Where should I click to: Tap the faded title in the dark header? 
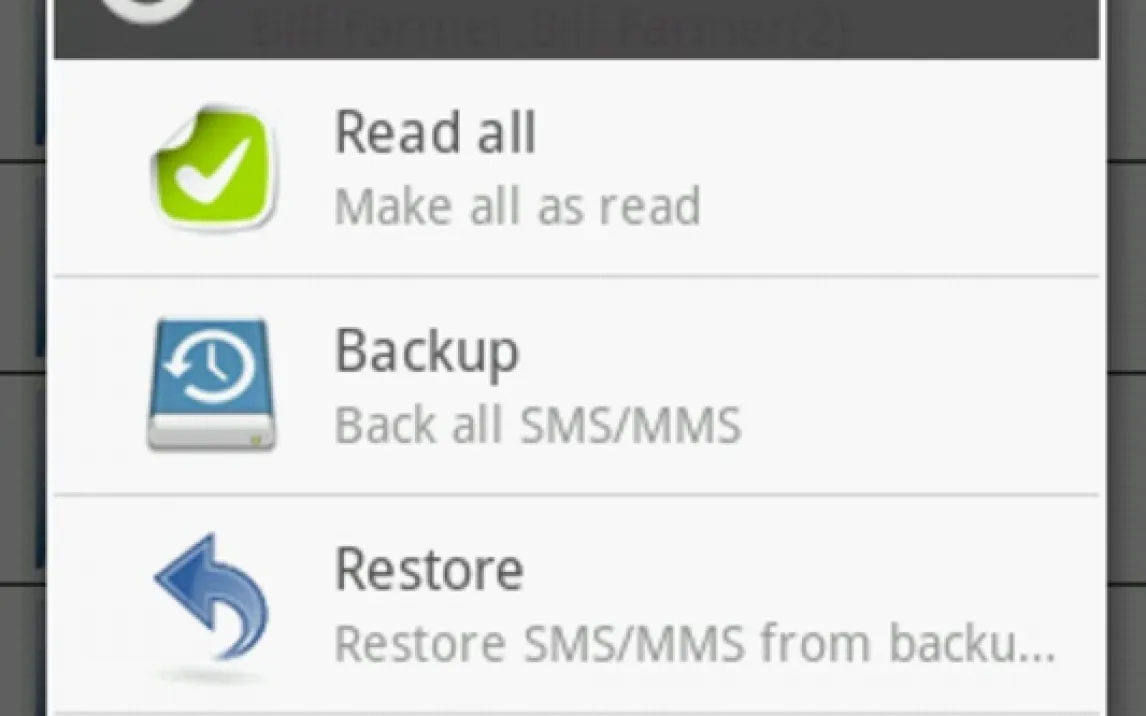552,29
